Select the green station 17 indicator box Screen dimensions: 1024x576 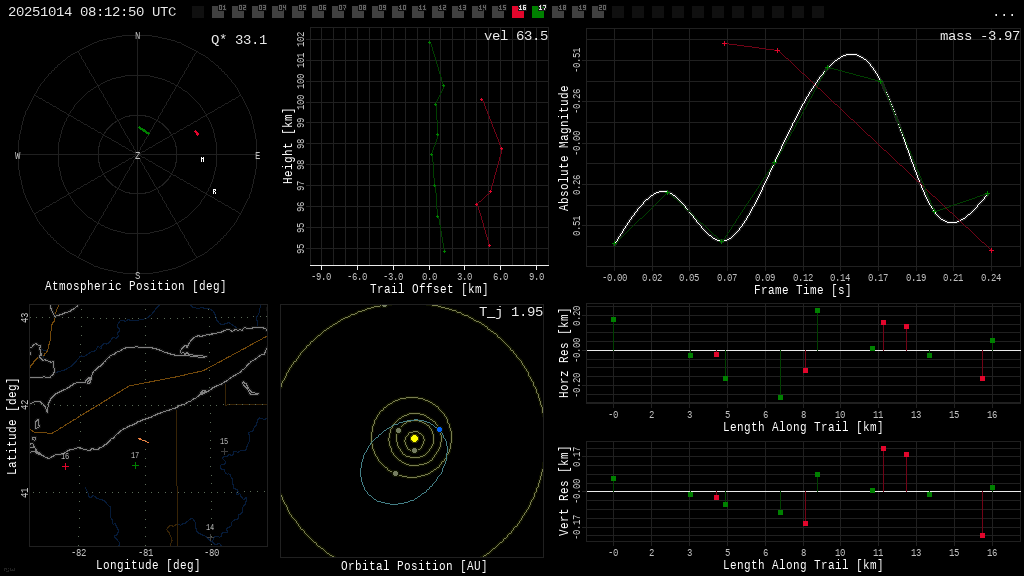(x=538, y=12)
